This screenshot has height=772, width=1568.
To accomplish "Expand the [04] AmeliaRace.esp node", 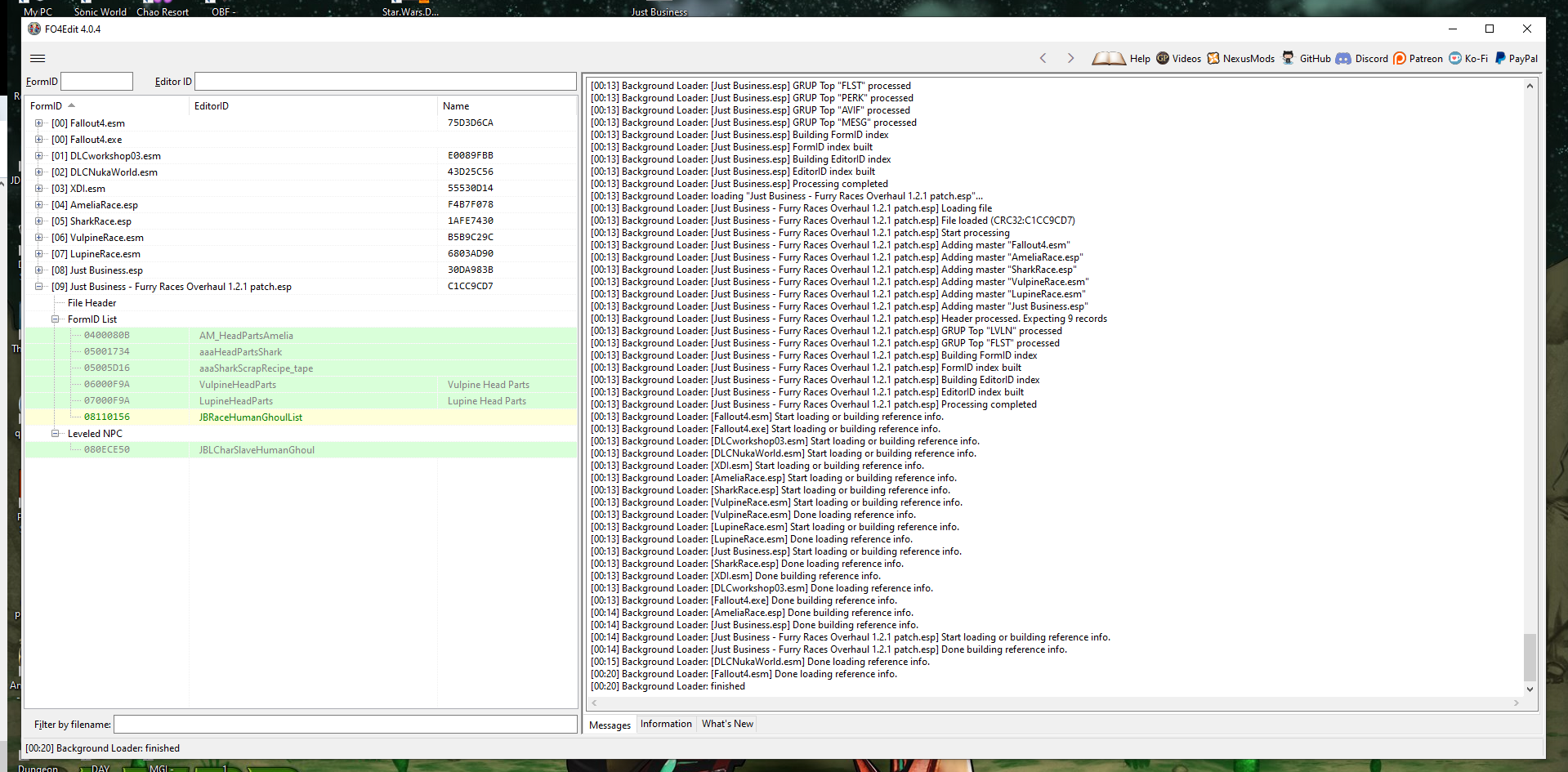I will (38, 205).
